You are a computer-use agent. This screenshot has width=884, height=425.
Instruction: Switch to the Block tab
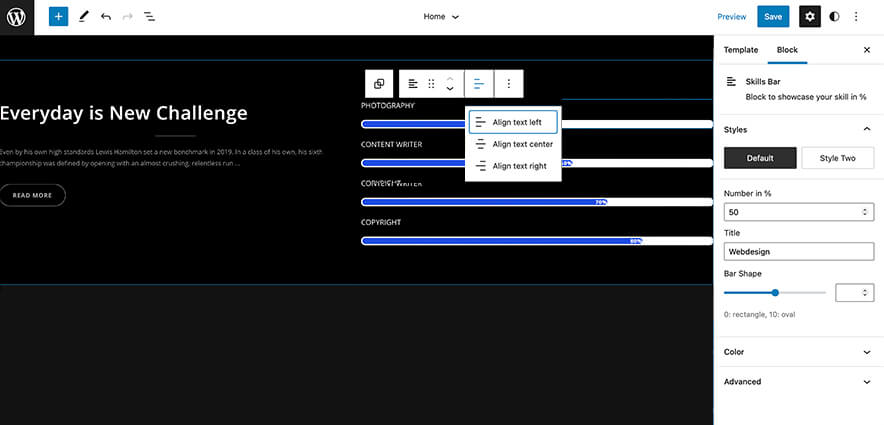pos(787,50)
